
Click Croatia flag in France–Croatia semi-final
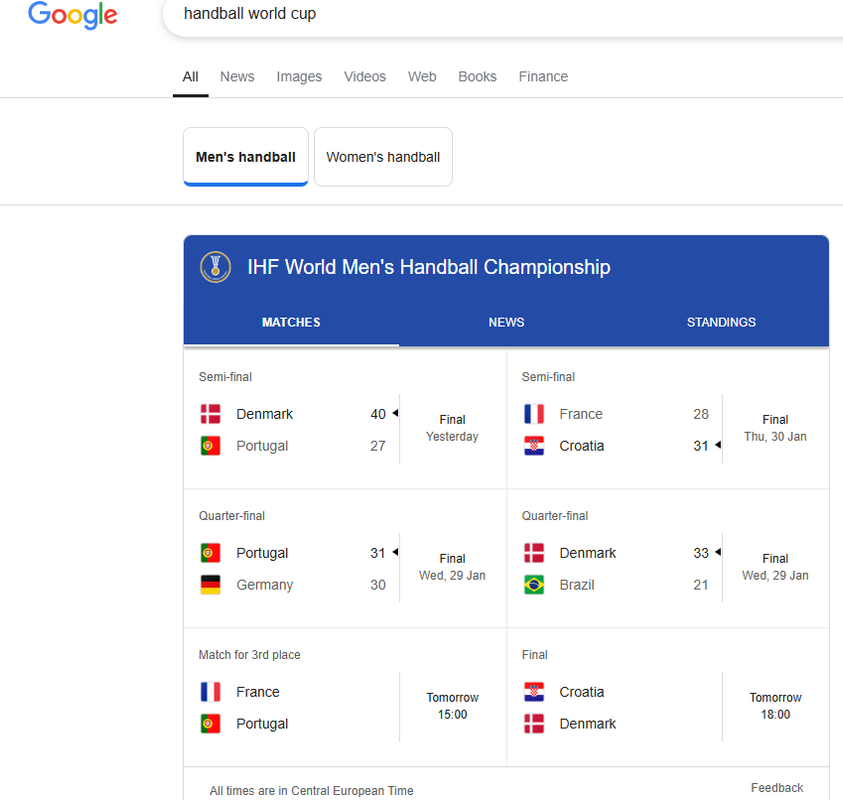coord(534,446)
